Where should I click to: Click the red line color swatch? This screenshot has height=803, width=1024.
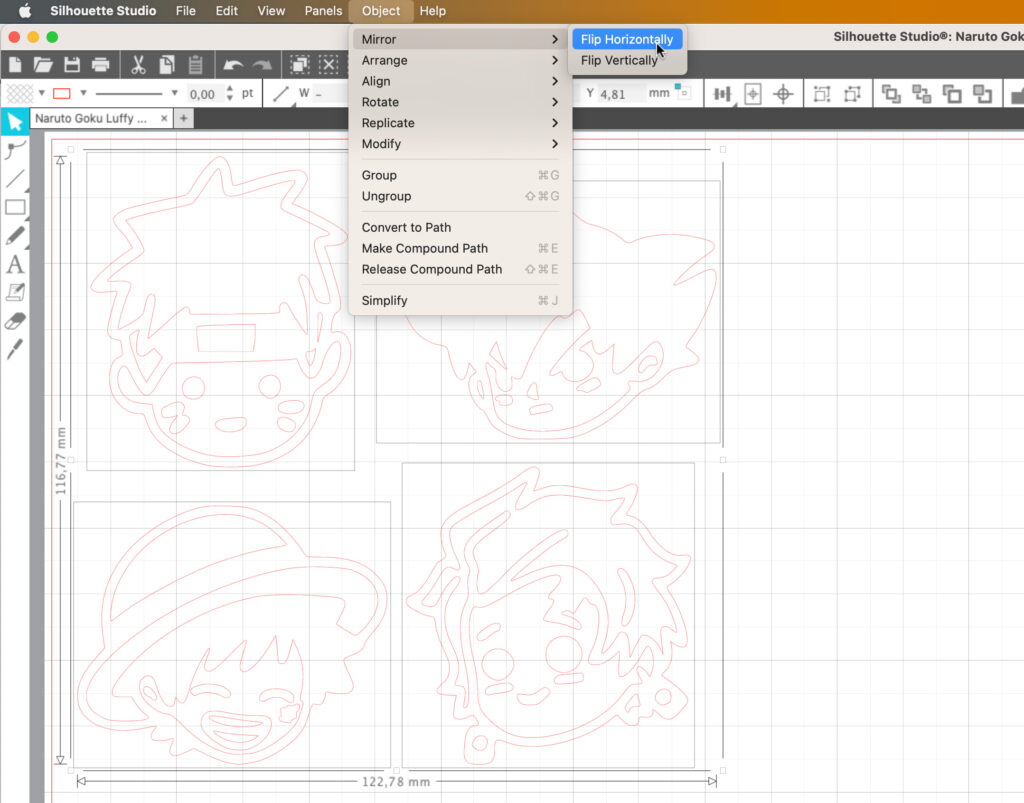62,94
